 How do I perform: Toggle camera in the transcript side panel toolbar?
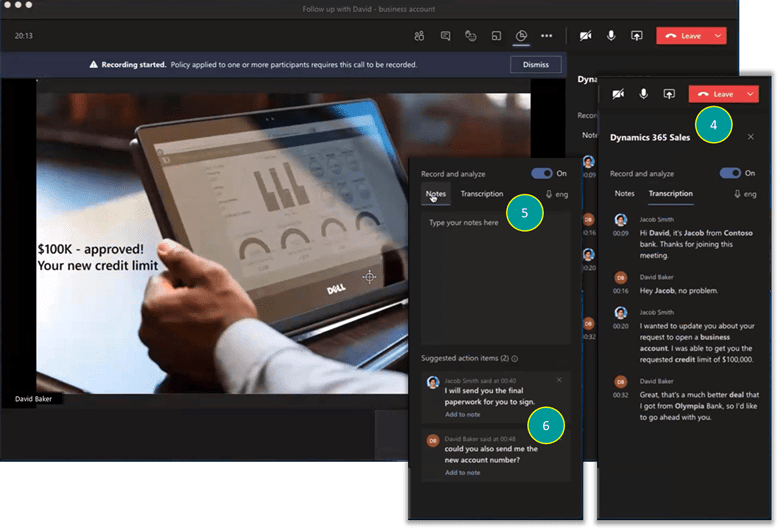tap(618, 94)
